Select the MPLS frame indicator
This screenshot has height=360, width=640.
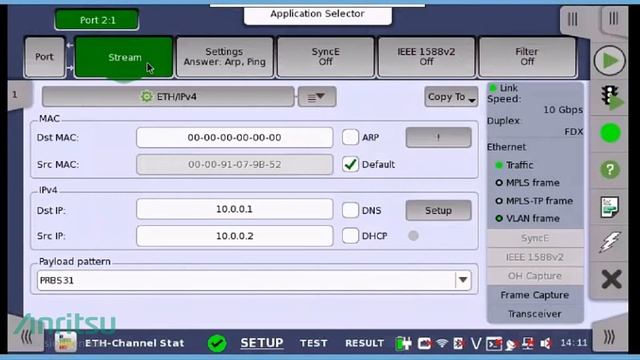click(499, 183)
